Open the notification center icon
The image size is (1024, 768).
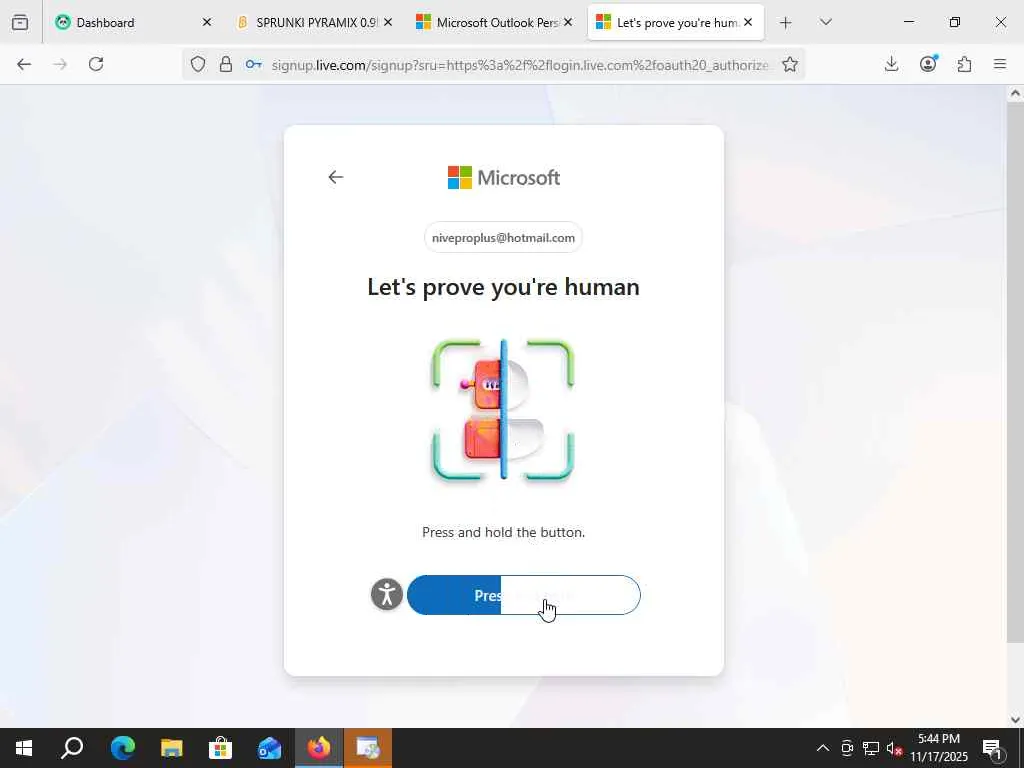click(993, 748)
